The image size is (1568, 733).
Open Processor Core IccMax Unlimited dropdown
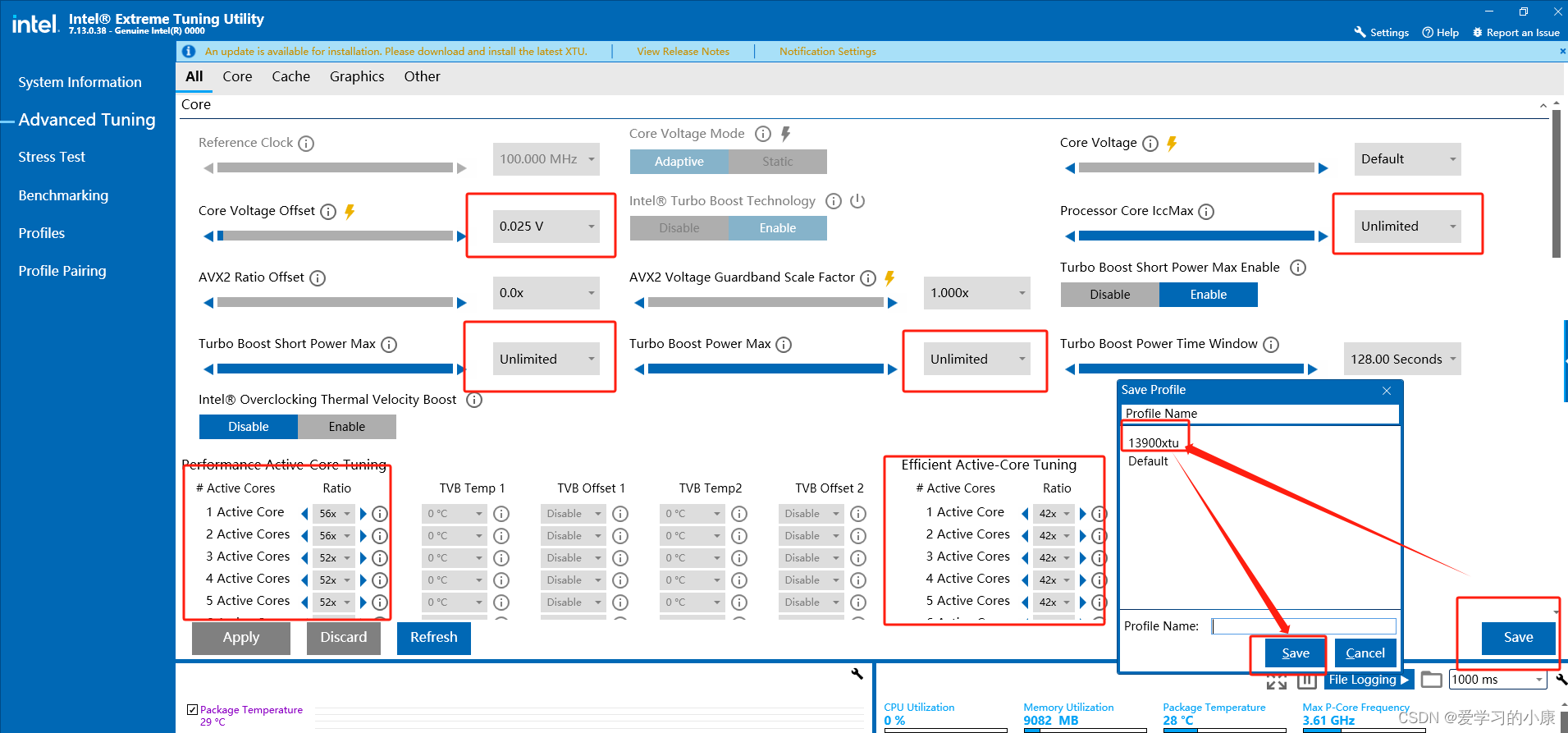(x=1408, y=227)
